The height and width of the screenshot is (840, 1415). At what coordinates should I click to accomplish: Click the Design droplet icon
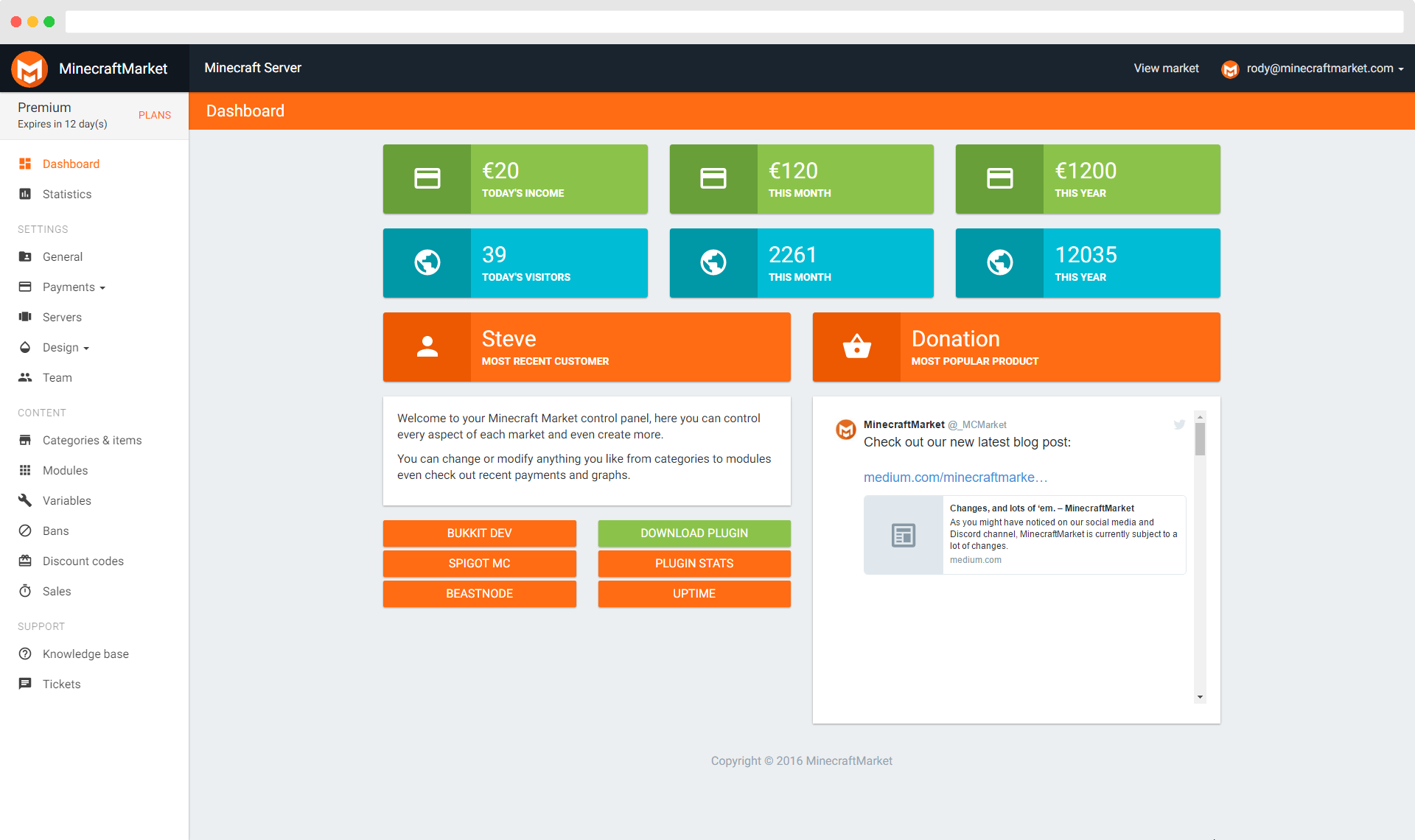(25, 347)
